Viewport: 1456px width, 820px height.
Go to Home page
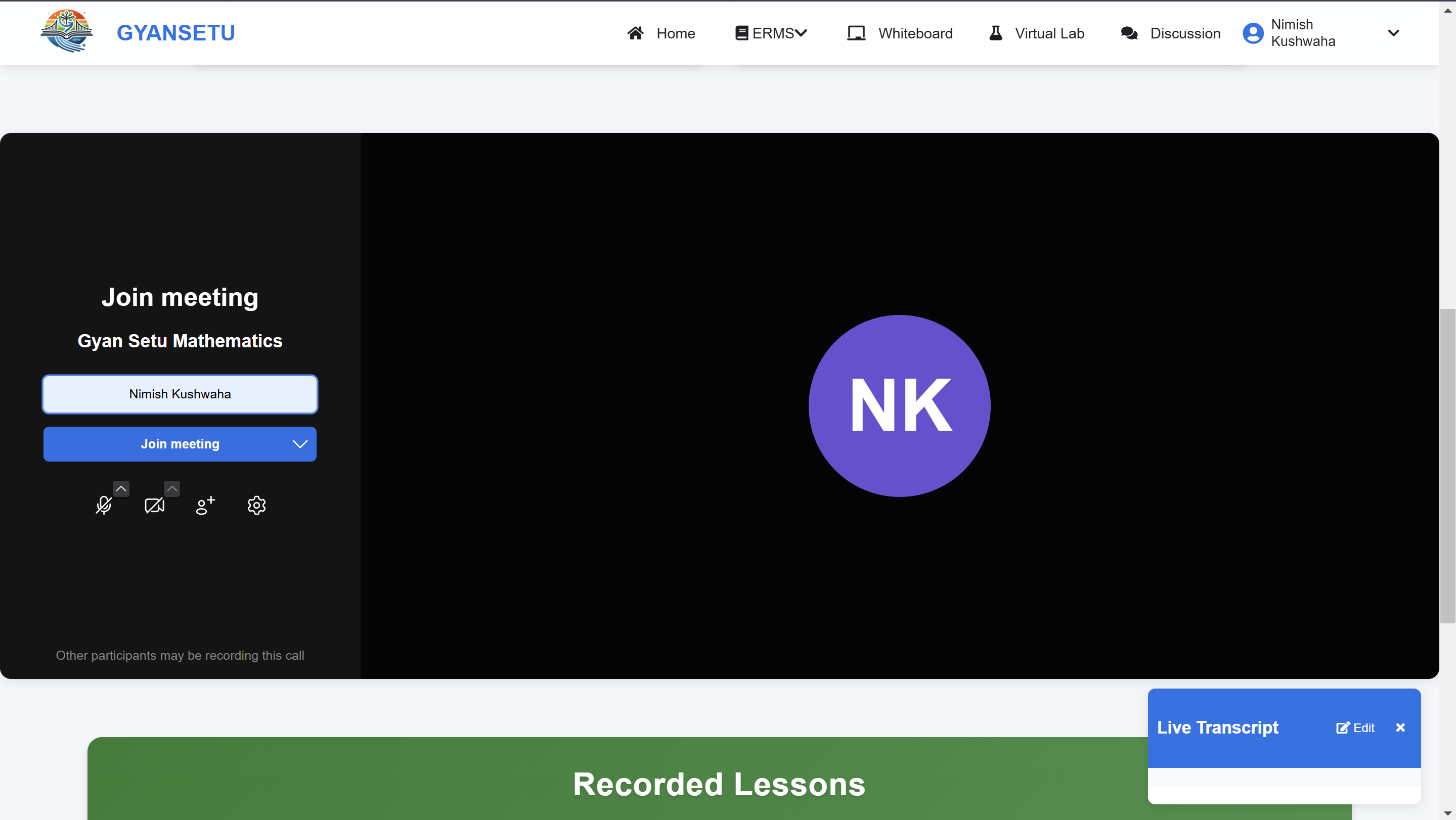point(661,33)
